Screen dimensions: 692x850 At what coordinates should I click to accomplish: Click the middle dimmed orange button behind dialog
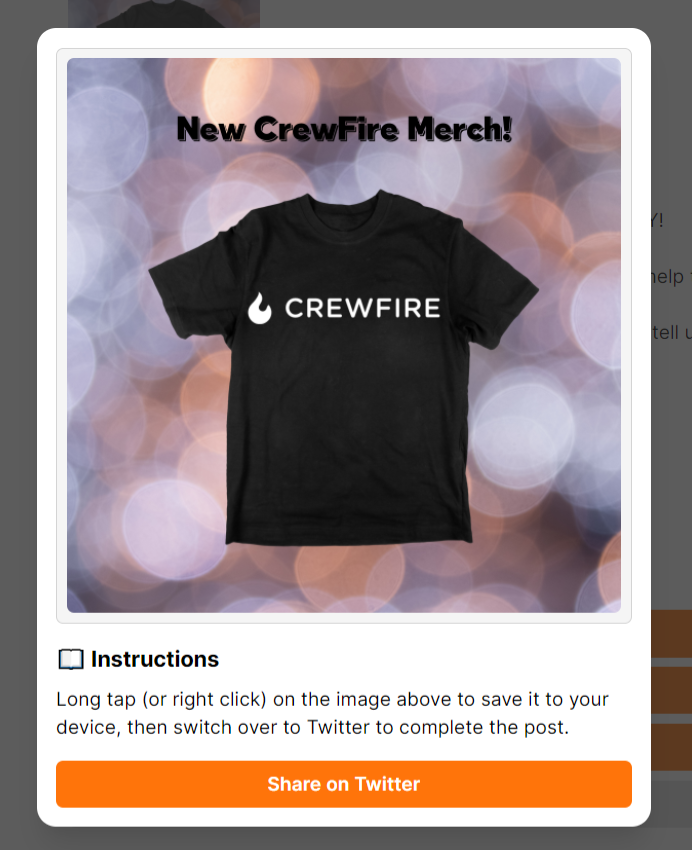671,690
